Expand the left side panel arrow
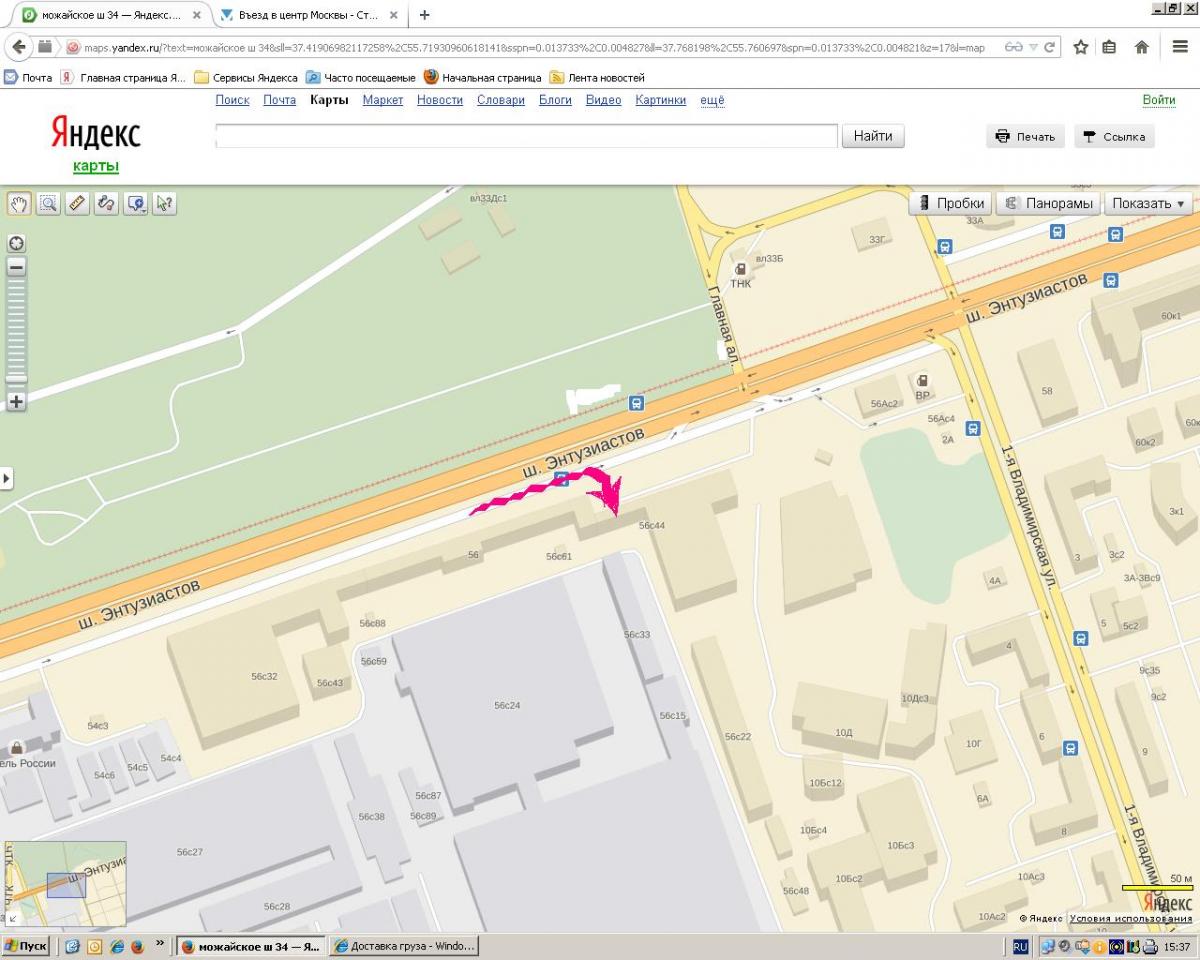 [6, 478]
